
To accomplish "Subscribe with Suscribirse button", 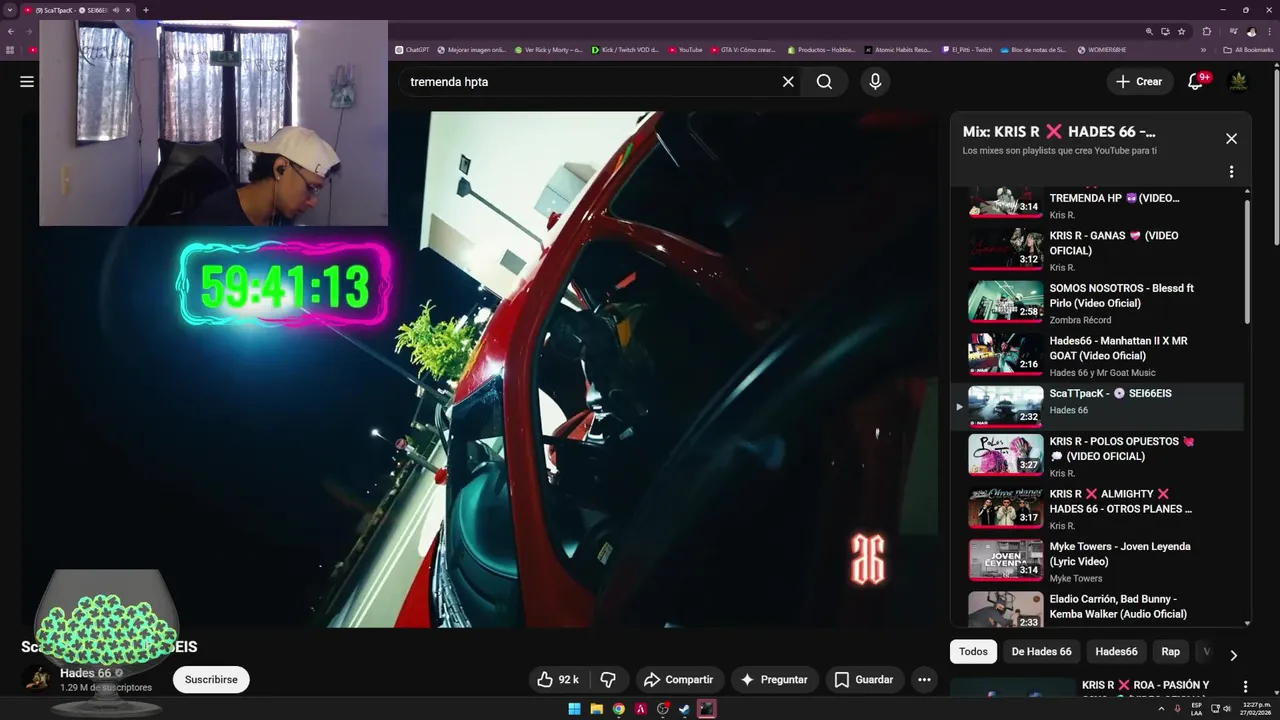I will 211,680.
